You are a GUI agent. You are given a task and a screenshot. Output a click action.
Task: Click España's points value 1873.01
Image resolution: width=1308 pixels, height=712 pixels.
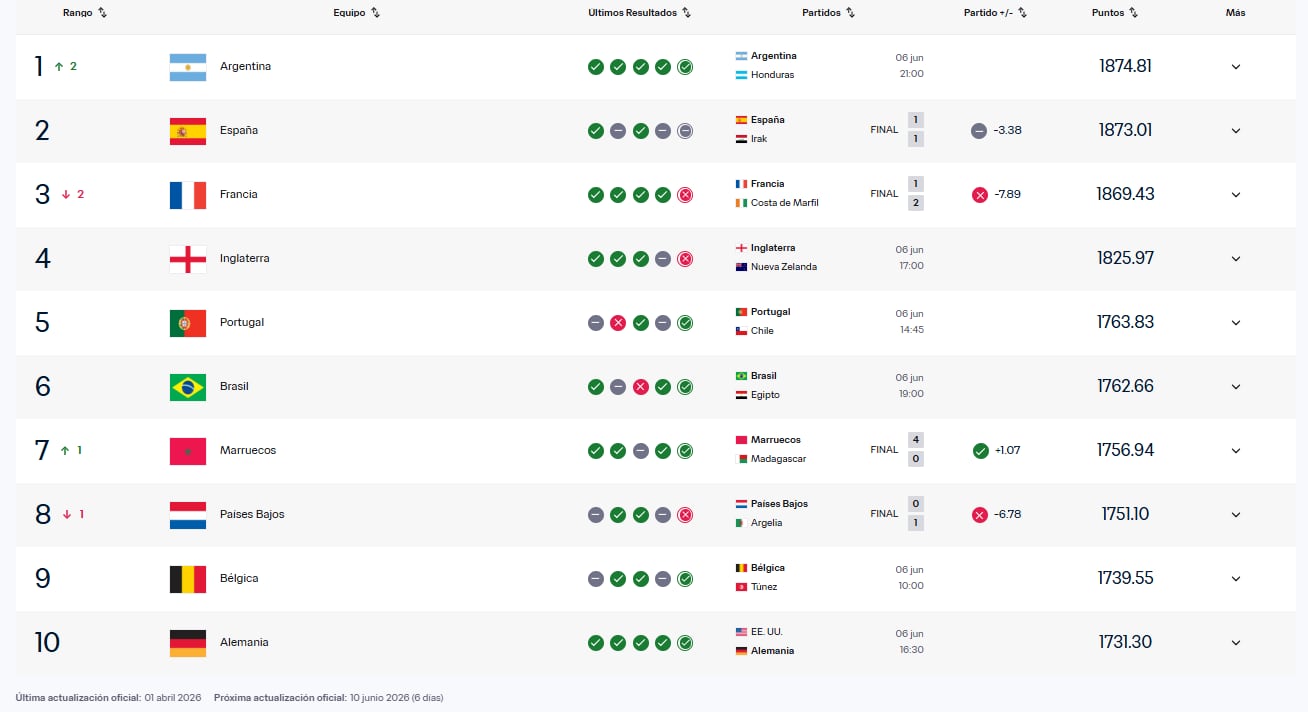pyautogui.click(x=1125, y=130)
